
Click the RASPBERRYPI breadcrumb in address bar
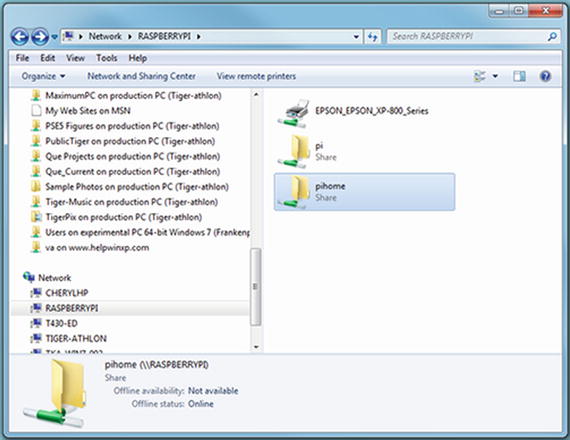tap(164, 36)
